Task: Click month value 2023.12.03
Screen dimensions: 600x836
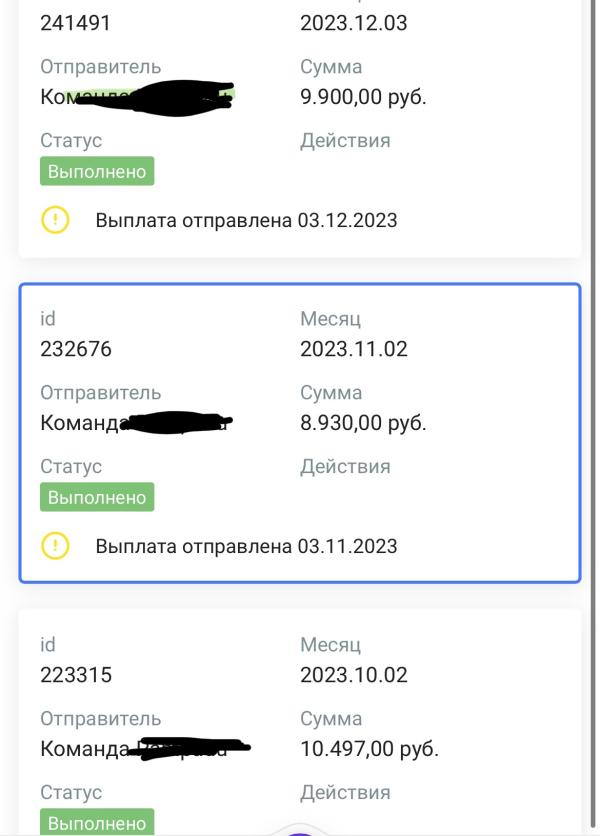Action: (354, 23)
